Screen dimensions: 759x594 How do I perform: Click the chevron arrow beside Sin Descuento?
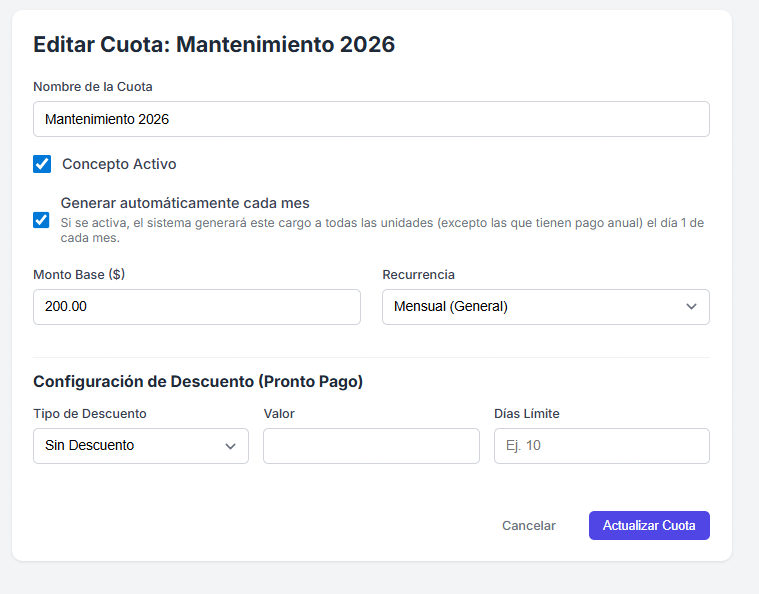coord(230,446)
